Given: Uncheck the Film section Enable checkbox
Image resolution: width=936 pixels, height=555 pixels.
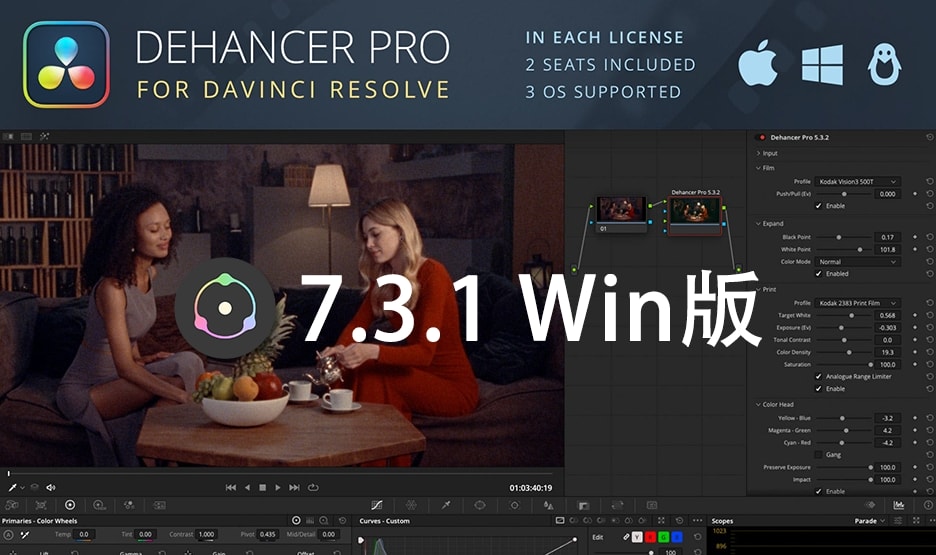Looking at the screenshot, I should (818, 206).
